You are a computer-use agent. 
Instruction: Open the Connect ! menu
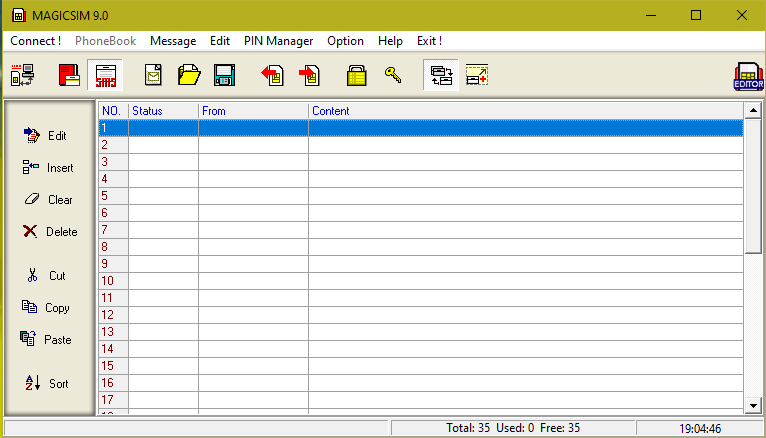coord(36,41)
